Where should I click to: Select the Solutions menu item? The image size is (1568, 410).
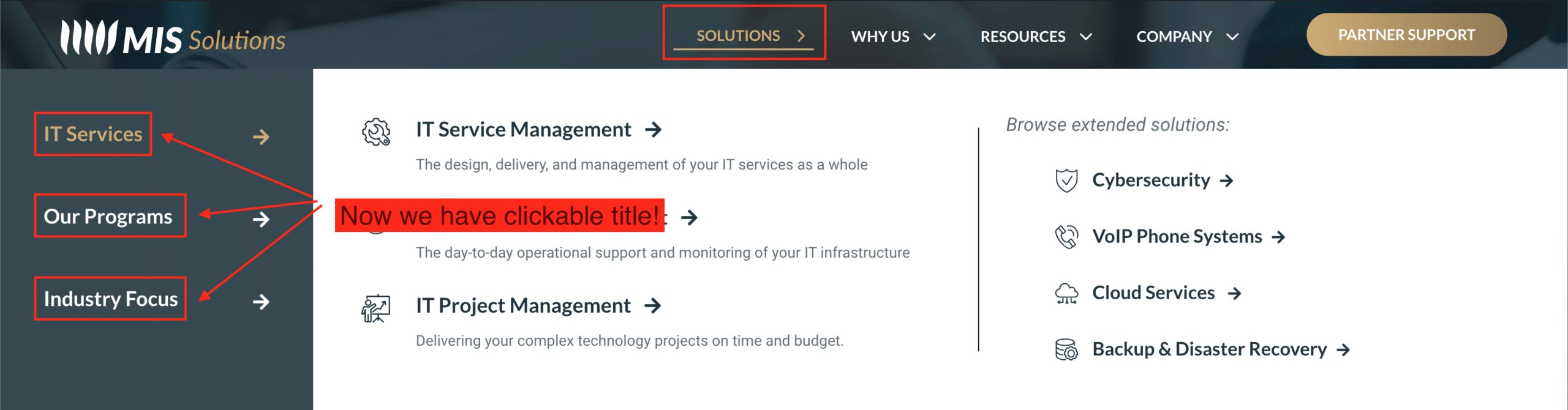point(744,35)
